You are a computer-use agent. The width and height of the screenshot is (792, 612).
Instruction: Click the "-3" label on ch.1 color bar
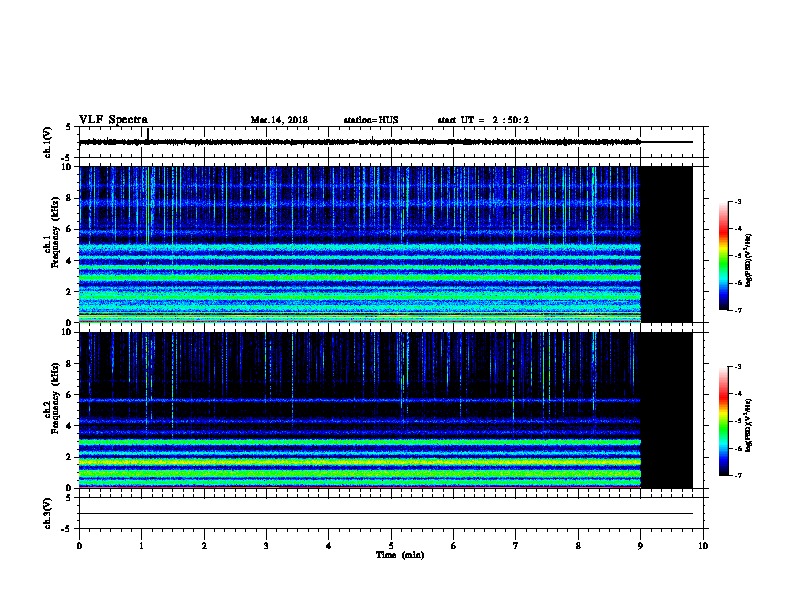click(737, 201)
